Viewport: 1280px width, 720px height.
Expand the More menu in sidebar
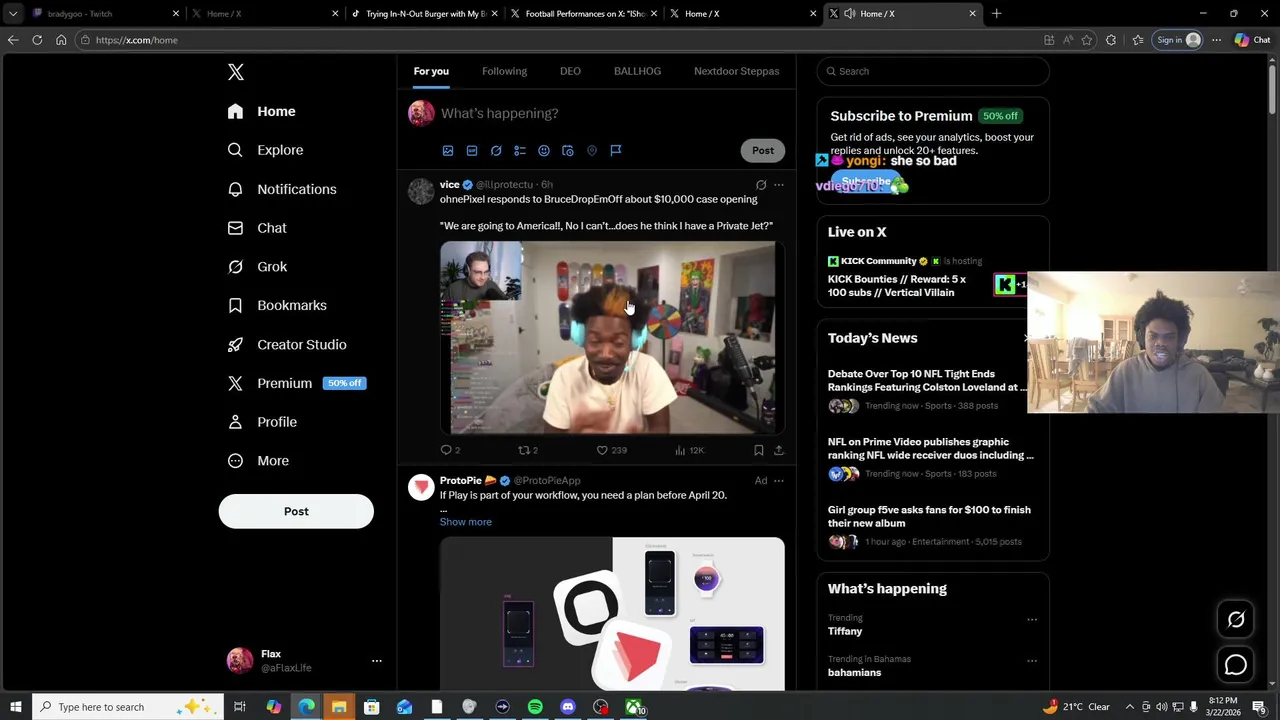(258, 461)
